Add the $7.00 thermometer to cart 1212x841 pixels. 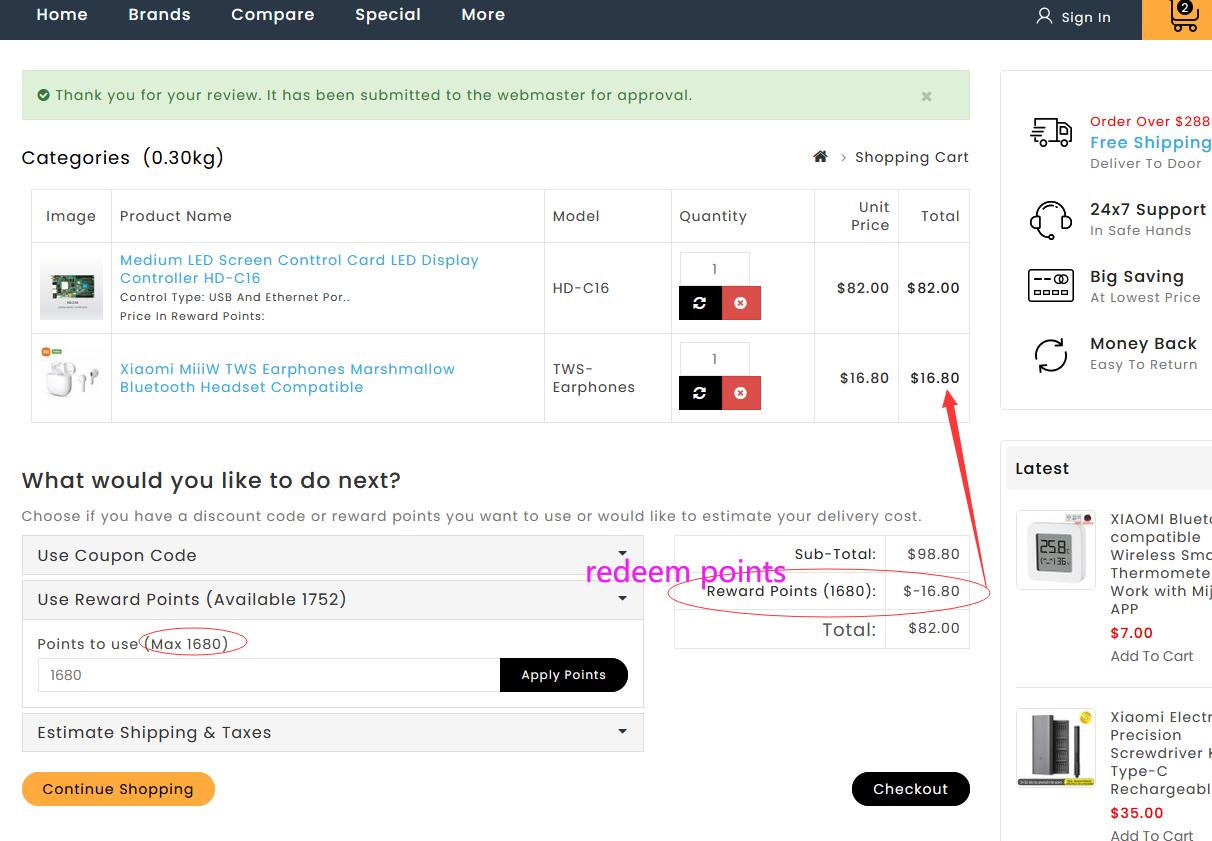(1152, 656)
